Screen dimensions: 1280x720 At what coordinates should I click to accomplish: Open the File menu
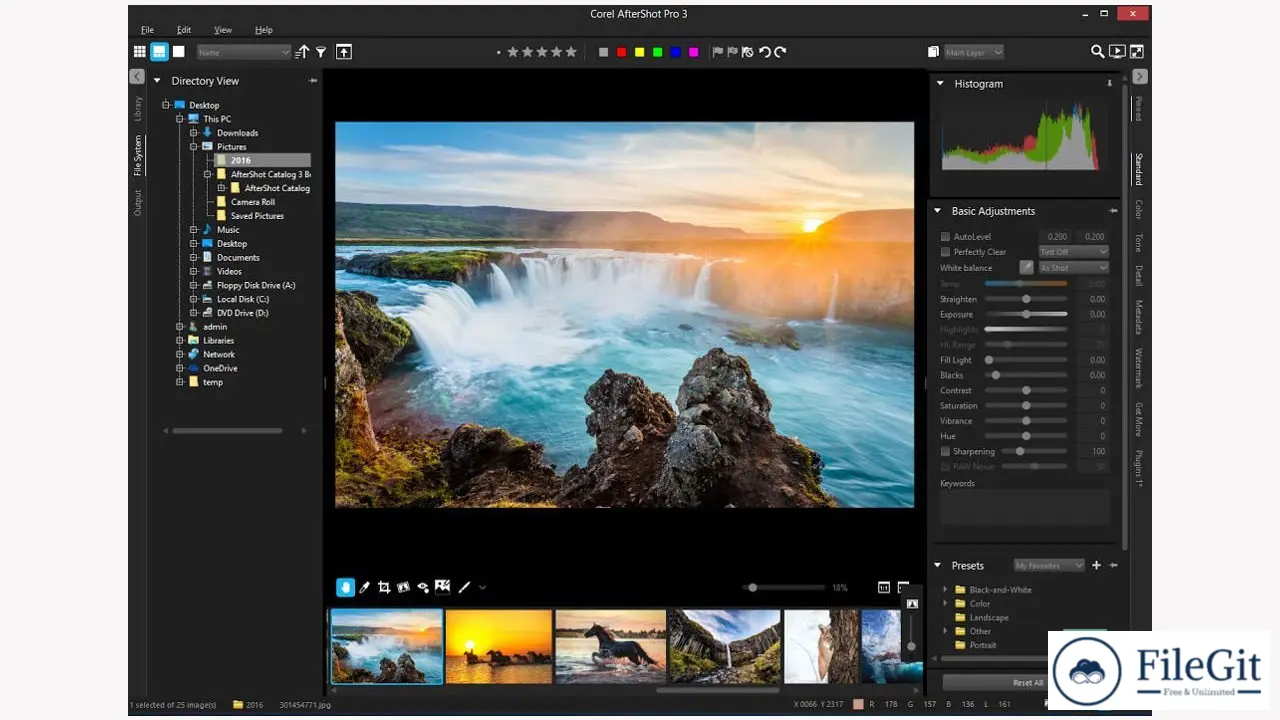(147, 30)
